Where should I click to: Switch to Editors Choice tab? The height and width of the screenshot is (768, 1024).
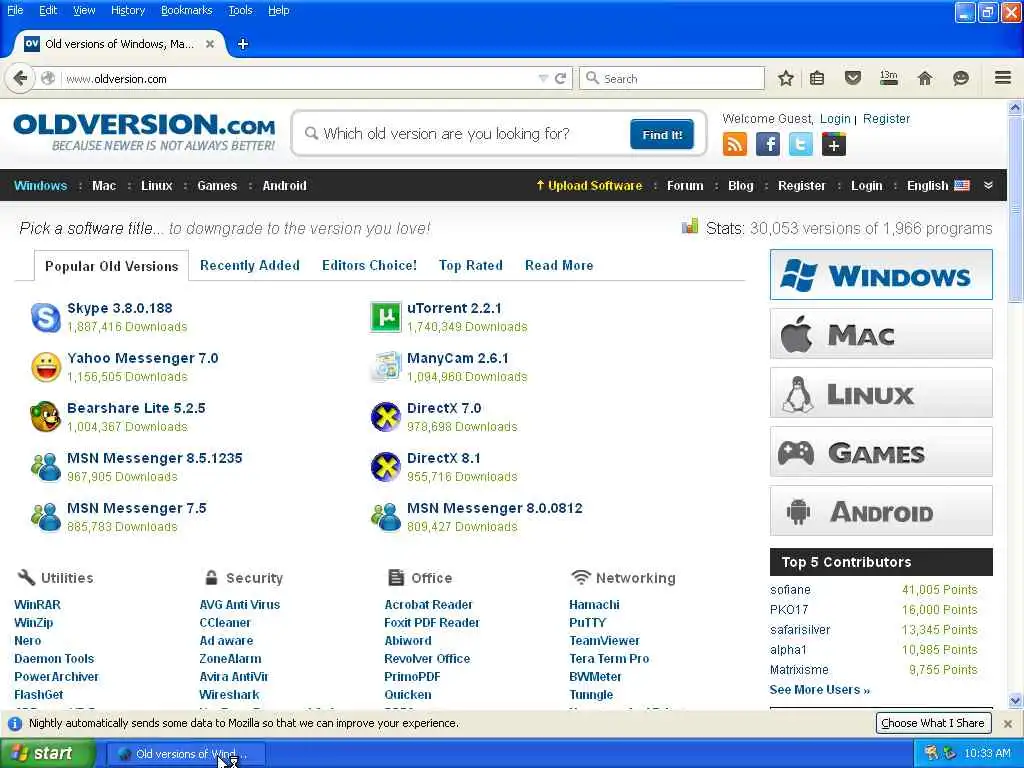(369, 265)
